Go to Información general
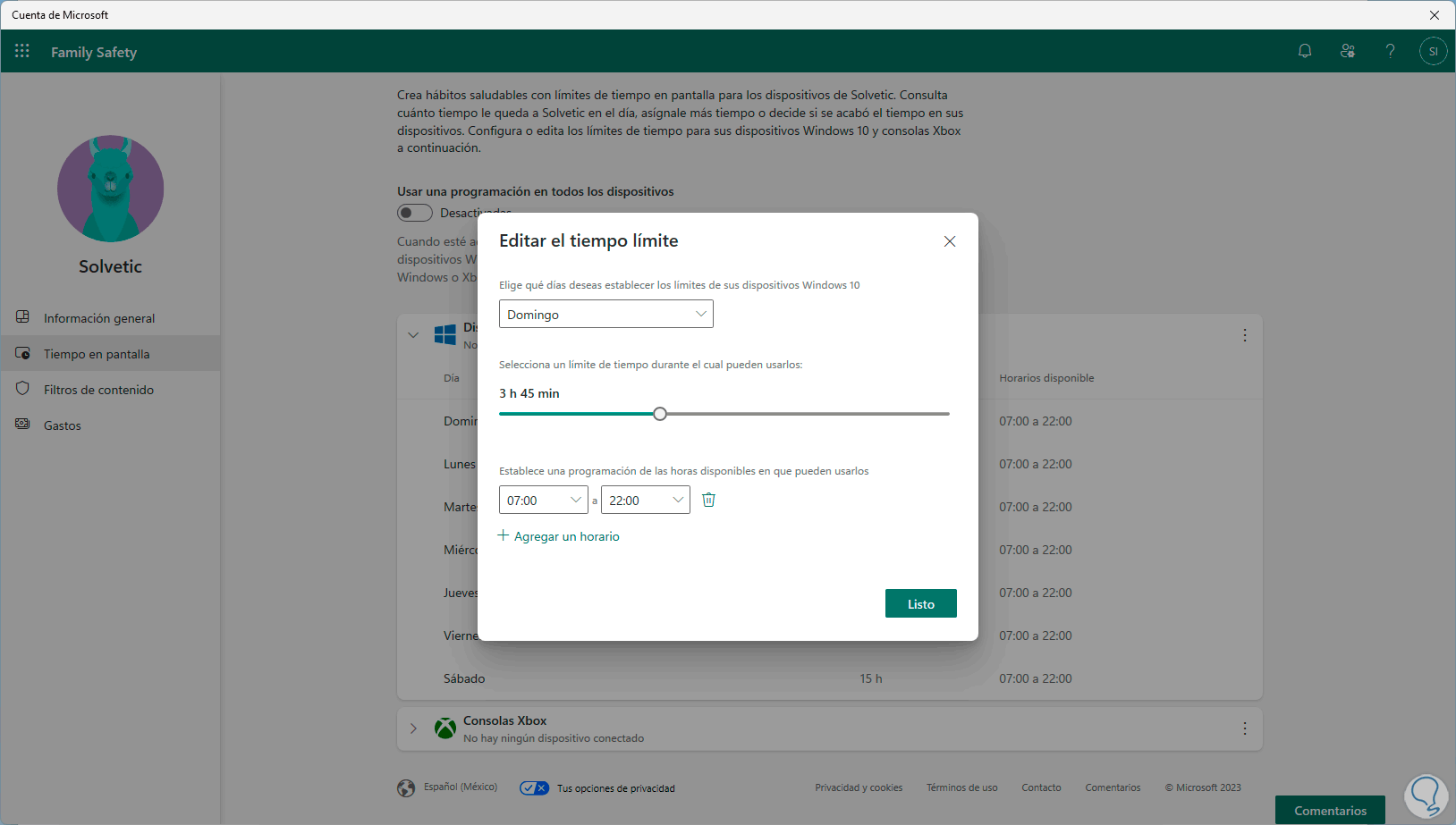The height and width of the screenshot is (825, 1456). coord(110,317)
